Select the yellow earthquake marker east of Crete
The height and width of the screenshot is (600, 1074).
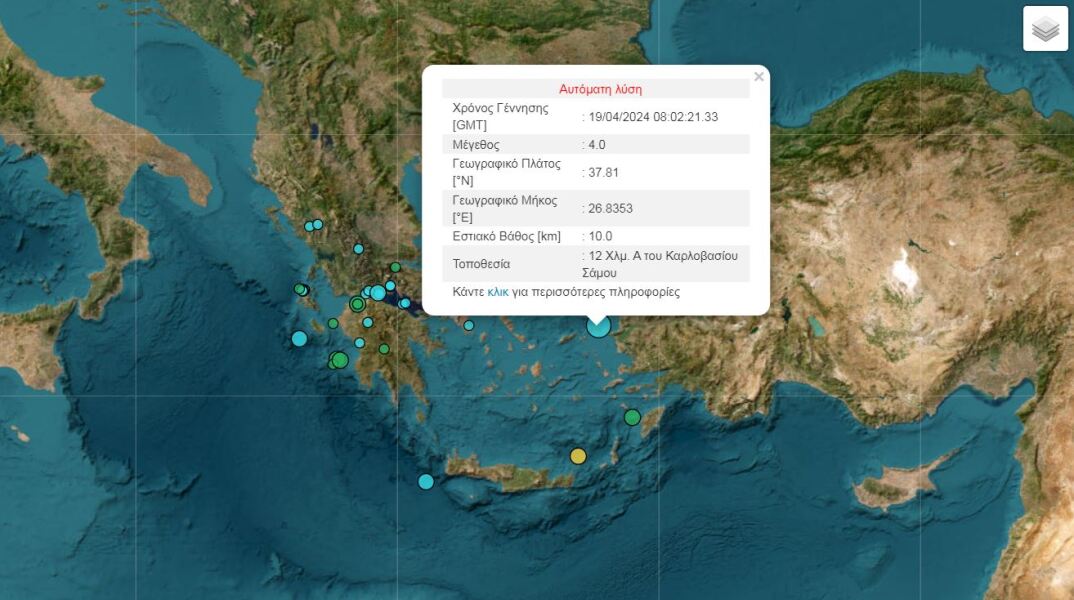pos(577,456)
